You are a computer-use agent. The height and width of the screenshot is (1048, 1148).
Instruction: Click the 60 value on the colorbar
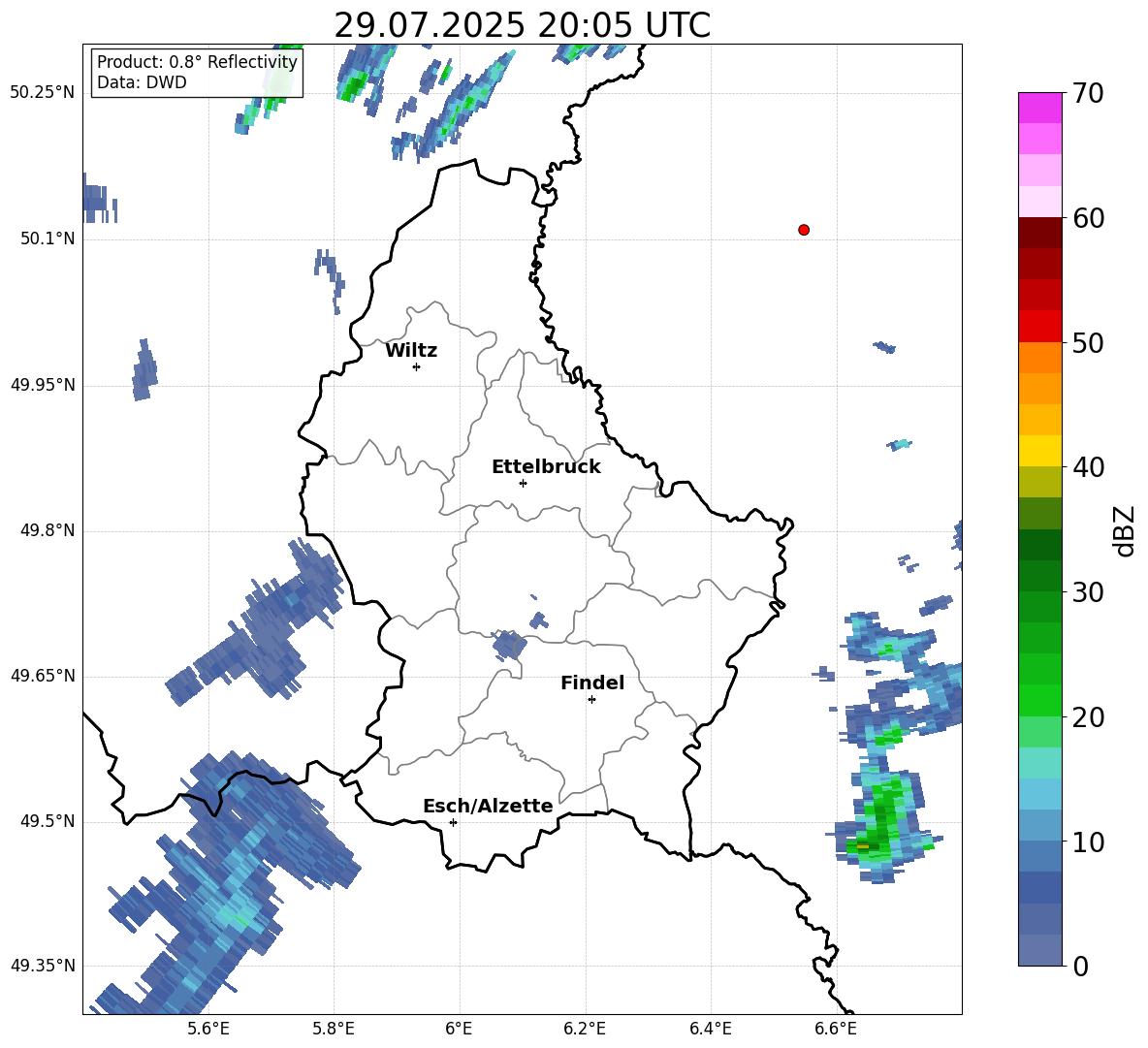tap(1087, 218)
